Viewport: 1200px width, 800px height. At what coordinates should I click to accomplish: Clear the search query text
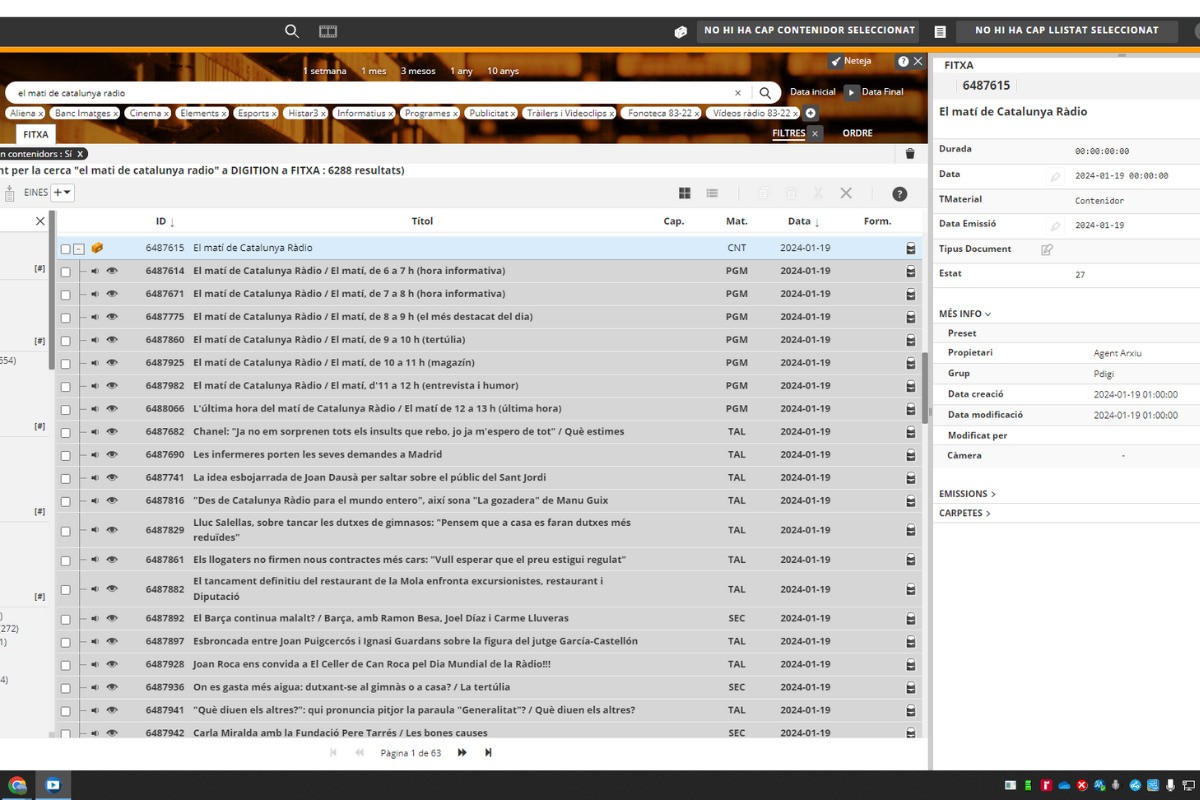coord(738,93)
